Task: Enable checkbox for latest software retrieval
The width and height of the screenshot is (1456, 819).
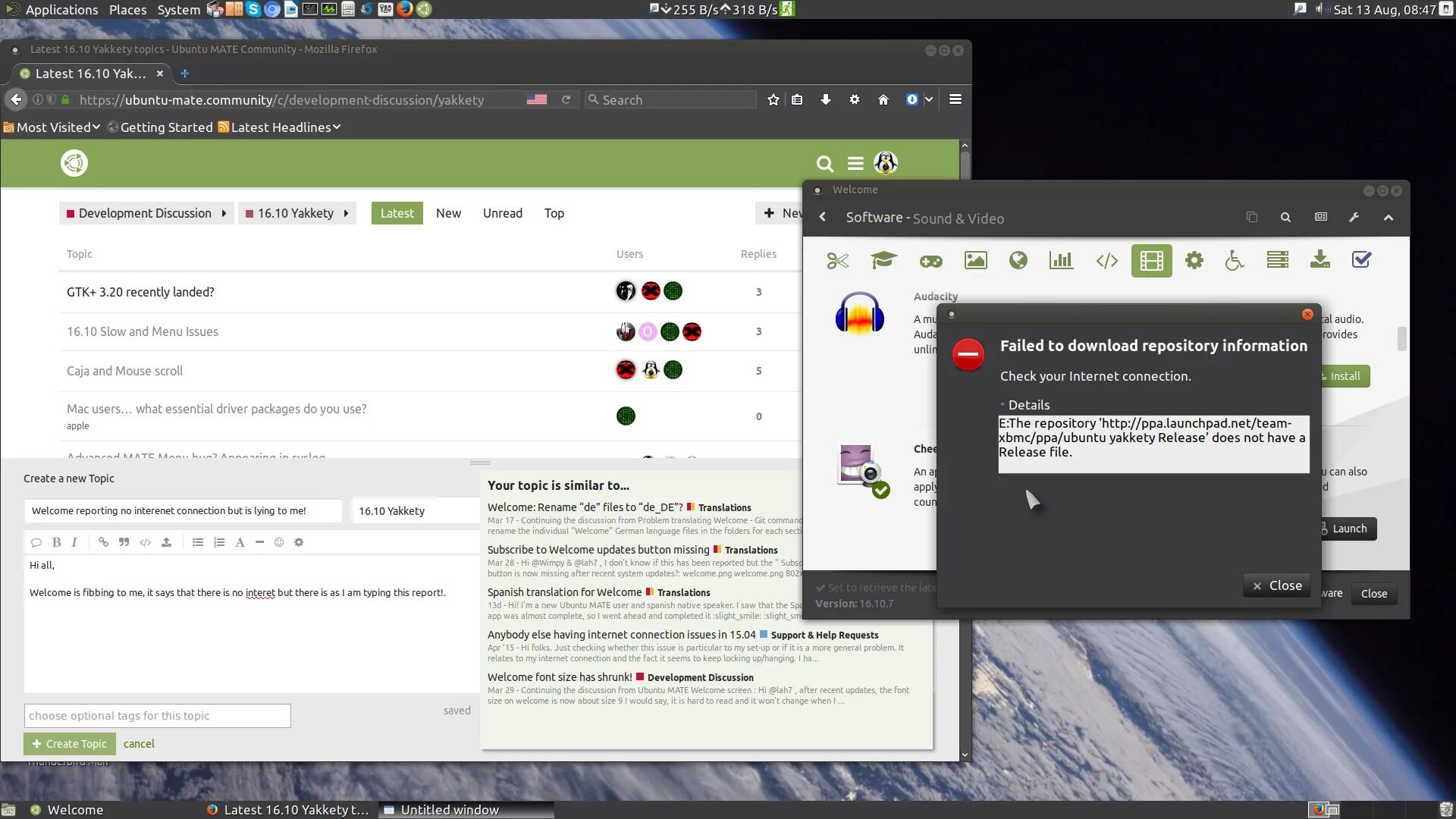Action: 820,587
